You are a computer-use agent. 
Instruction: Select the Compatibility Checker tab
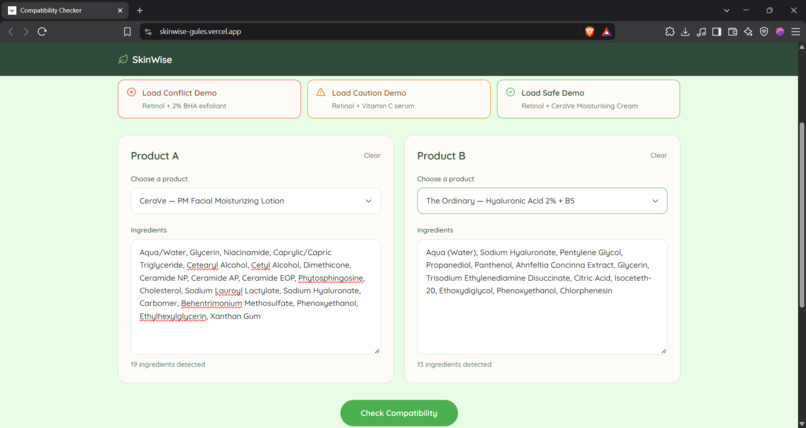click(64, 10)
